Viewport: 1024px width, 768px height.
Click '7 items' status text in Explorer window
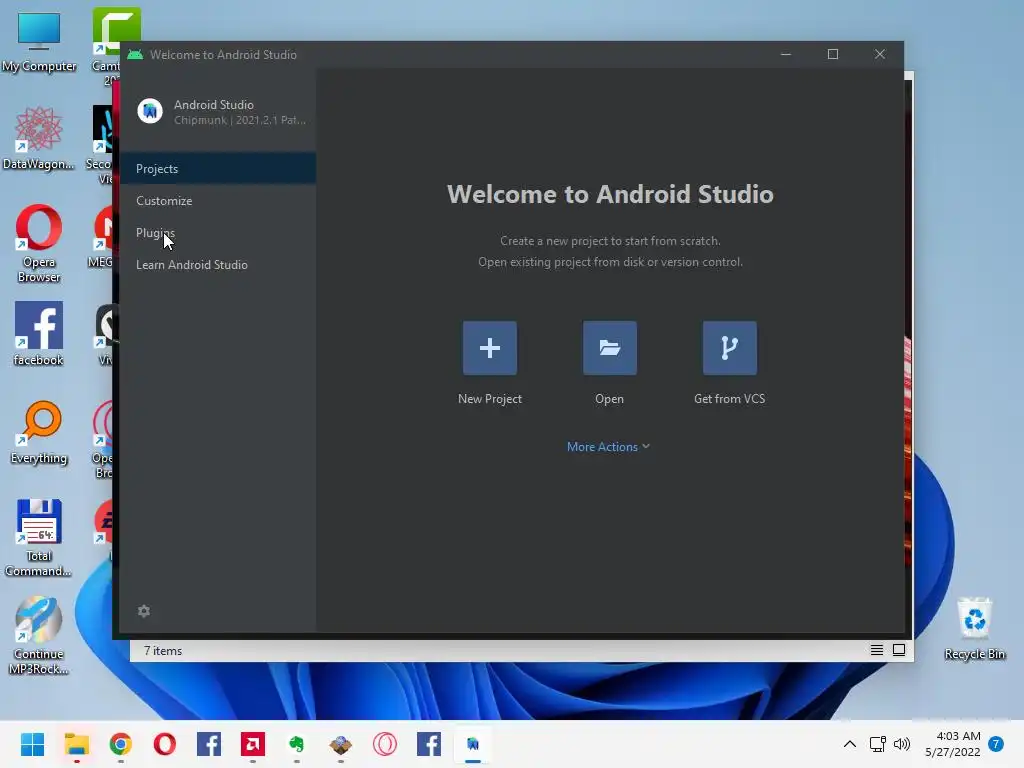[x=163, y=650]
